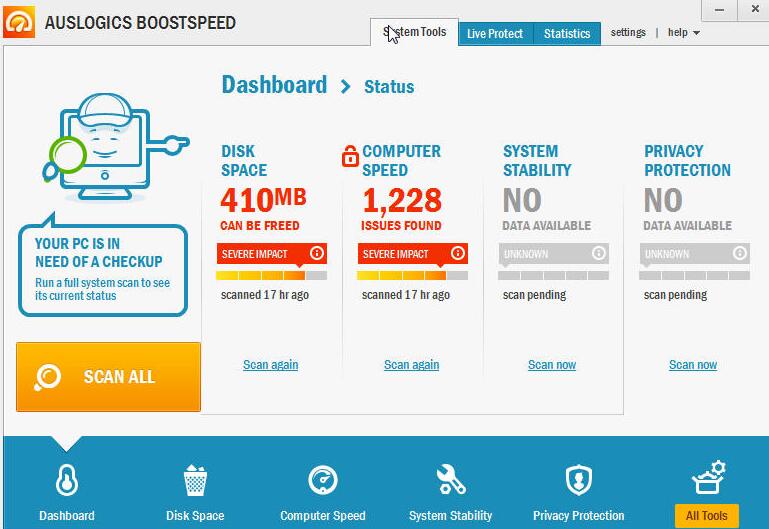This screenshot has height=529, width=769.
Task: Click 'scan pending' under System Stability
Action: click(x=535, y=295)
